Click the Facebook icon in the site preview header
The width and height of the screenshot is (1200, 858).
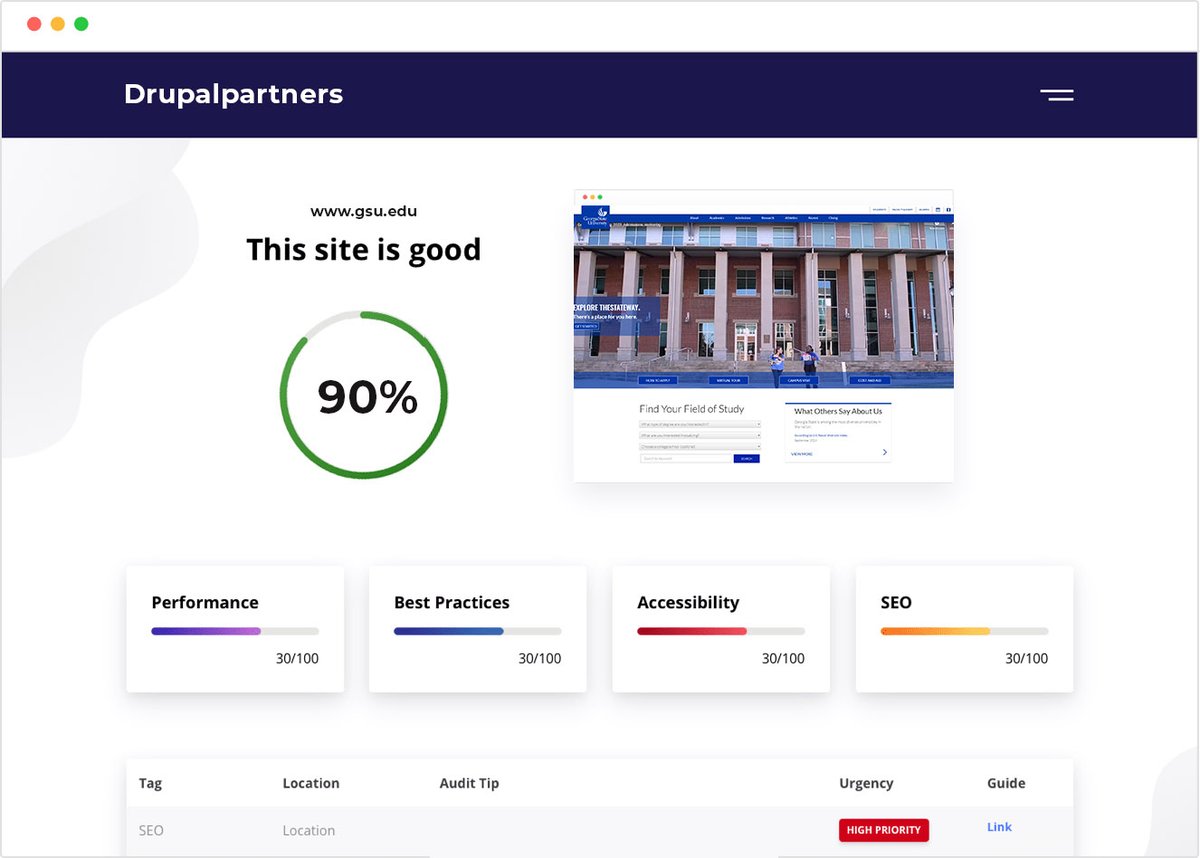pos(948,209)
